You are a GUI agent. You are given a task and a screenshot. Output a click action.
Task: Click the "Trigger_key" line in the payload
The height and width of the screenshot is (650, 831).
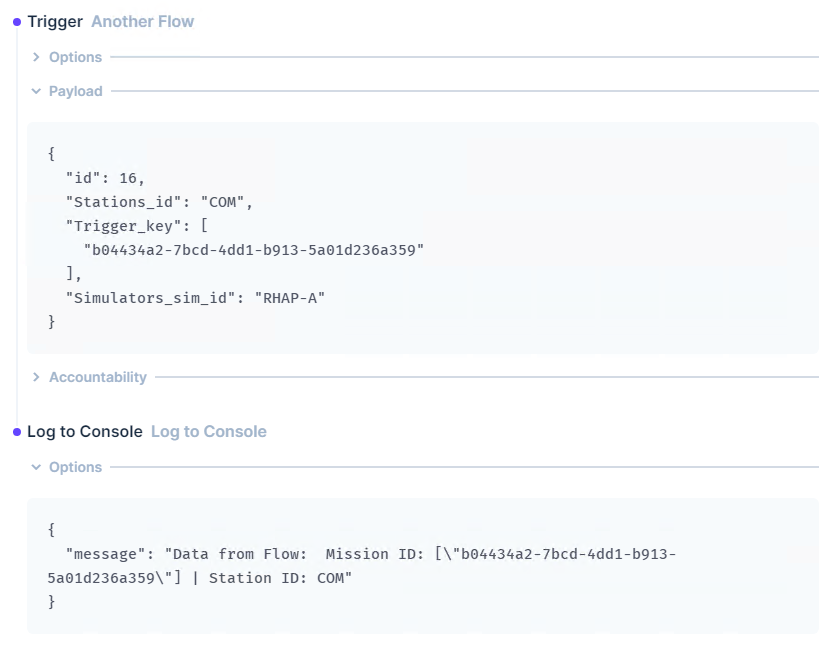click(137, 226)
